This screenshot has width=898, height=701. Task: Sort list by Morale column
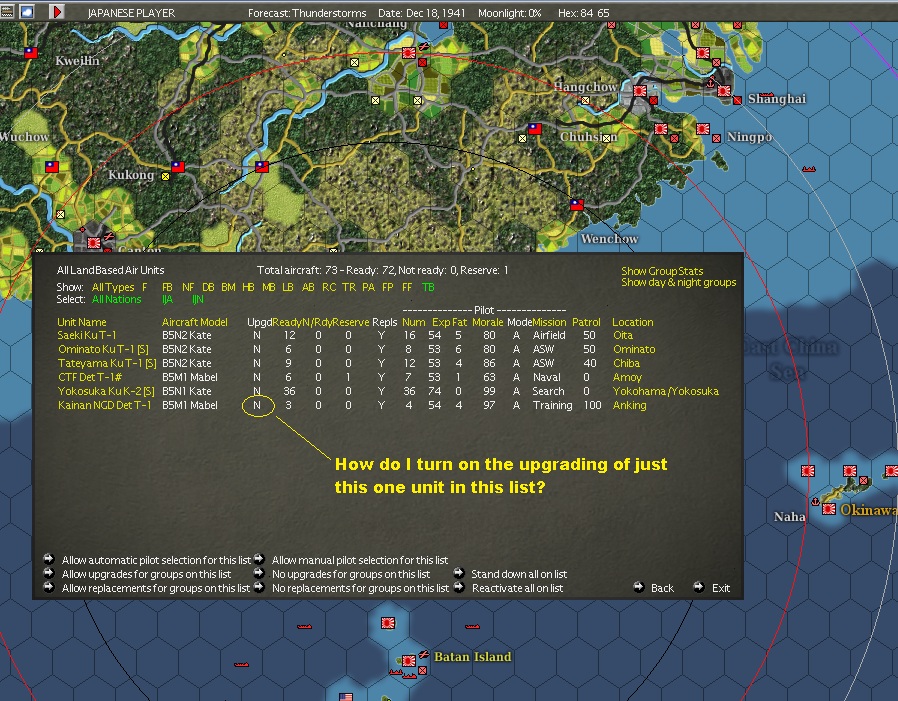[487, 322]
